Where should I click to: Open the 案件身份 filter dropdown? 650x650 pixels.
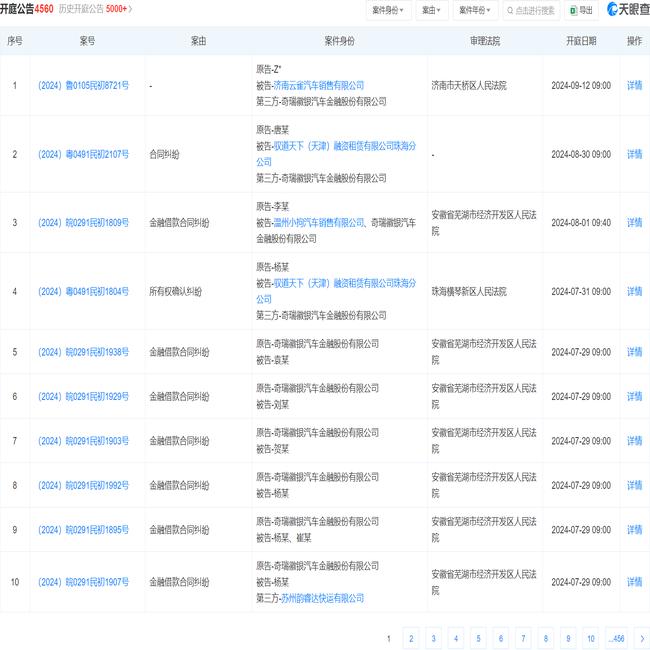click(x=388, y=10)
